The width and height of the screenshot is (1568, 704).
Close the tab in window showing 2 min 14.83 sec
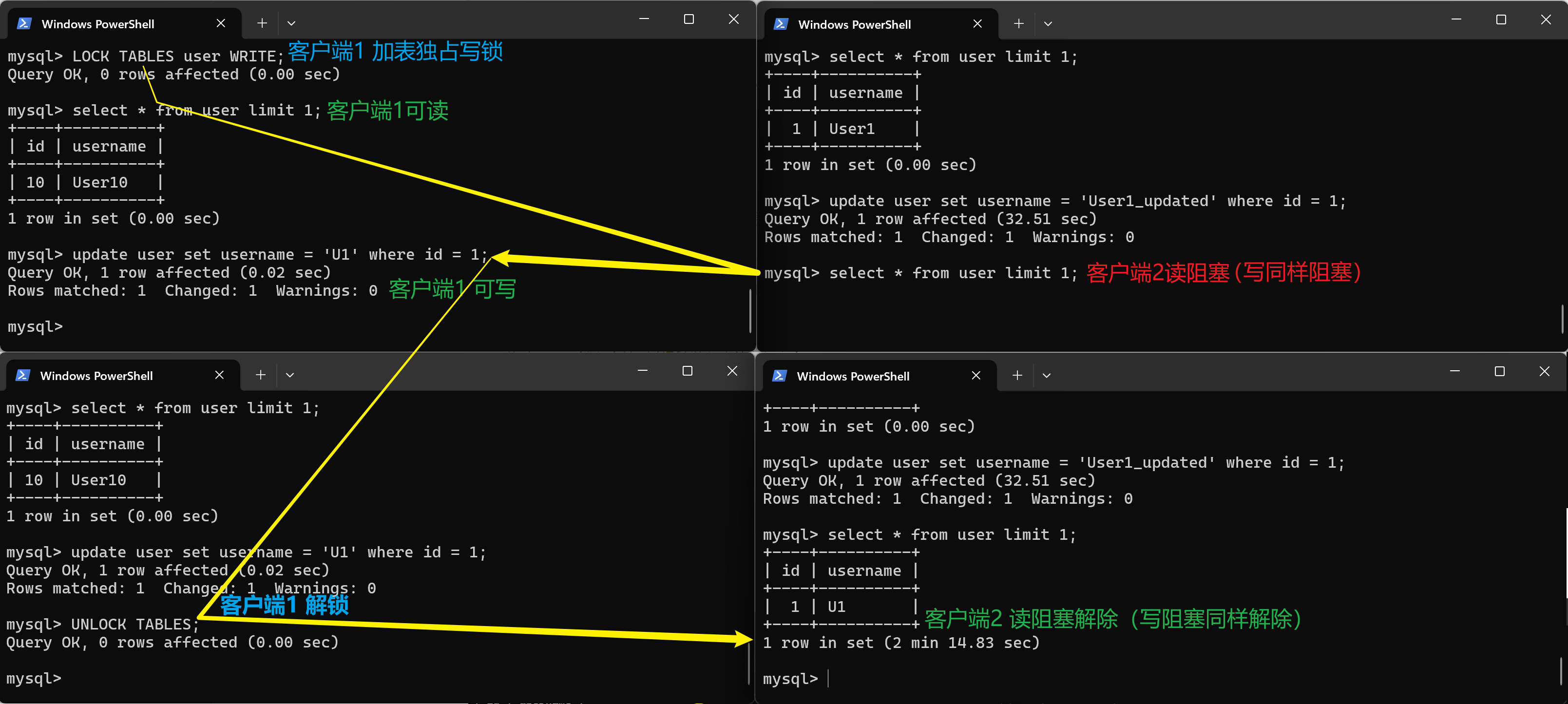pos(976,376)
